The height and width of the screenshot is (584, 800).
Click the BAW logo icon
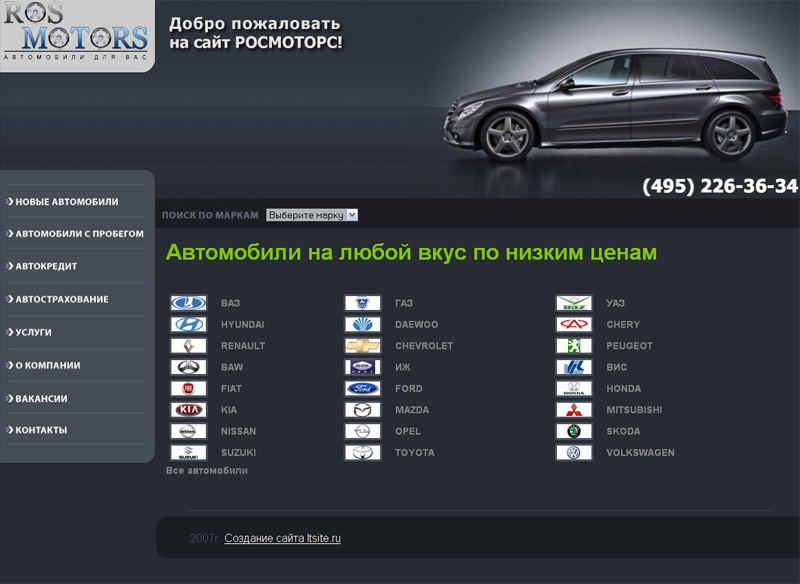[x=188, y=367]
